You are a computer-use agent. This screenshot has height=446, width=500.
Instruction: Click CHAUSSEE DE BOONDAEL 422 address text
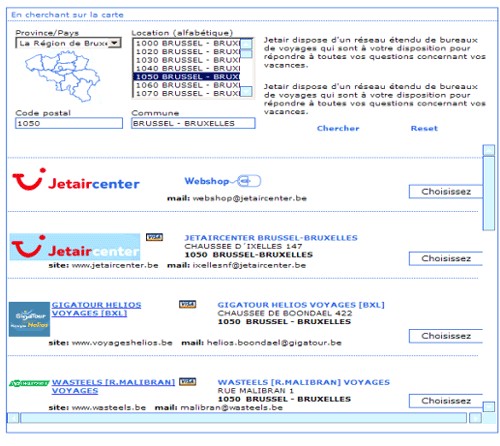(x=285, y=313)
